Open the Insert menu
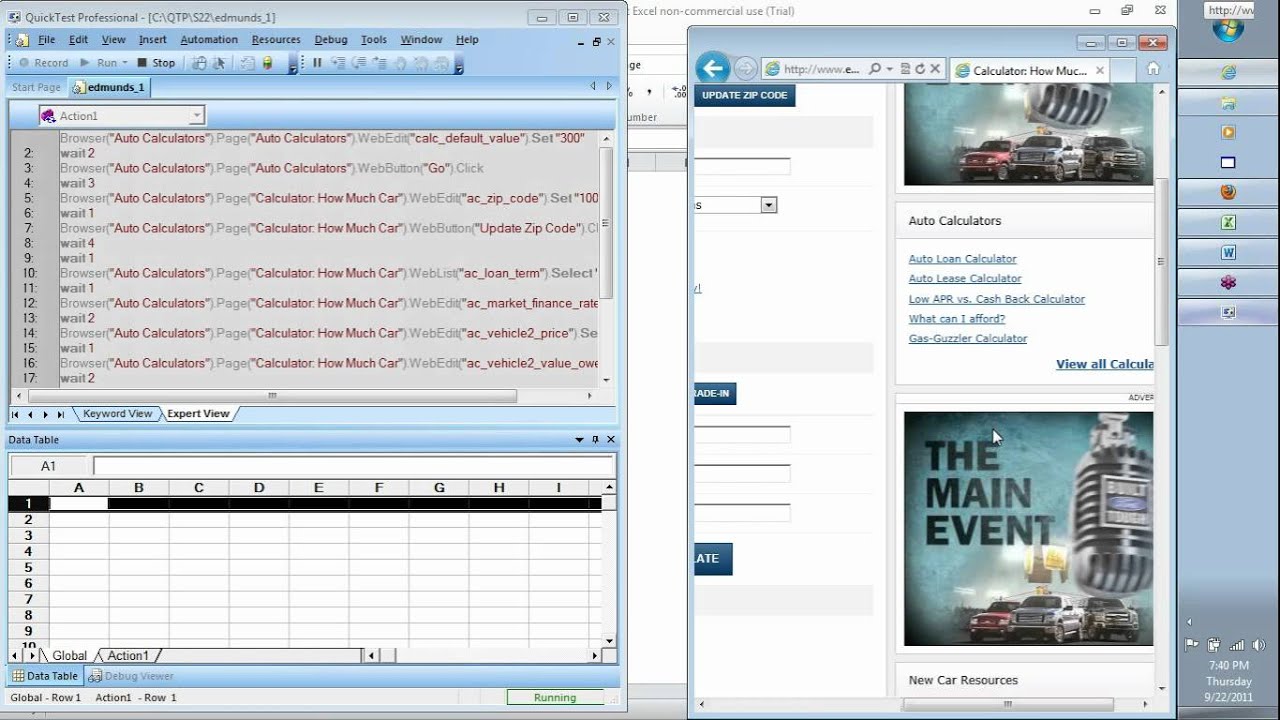The image size is (1280, 720). (x=153, y=40)
